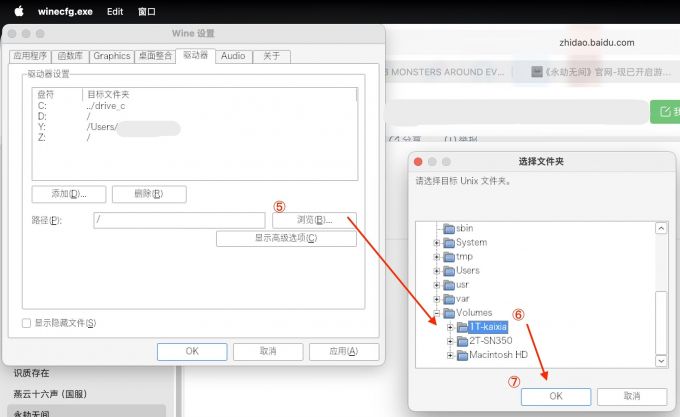Switch to the 驱动器 tab
Image resolution: width=680 pixels, height=417 pixels.
point(196,55)
